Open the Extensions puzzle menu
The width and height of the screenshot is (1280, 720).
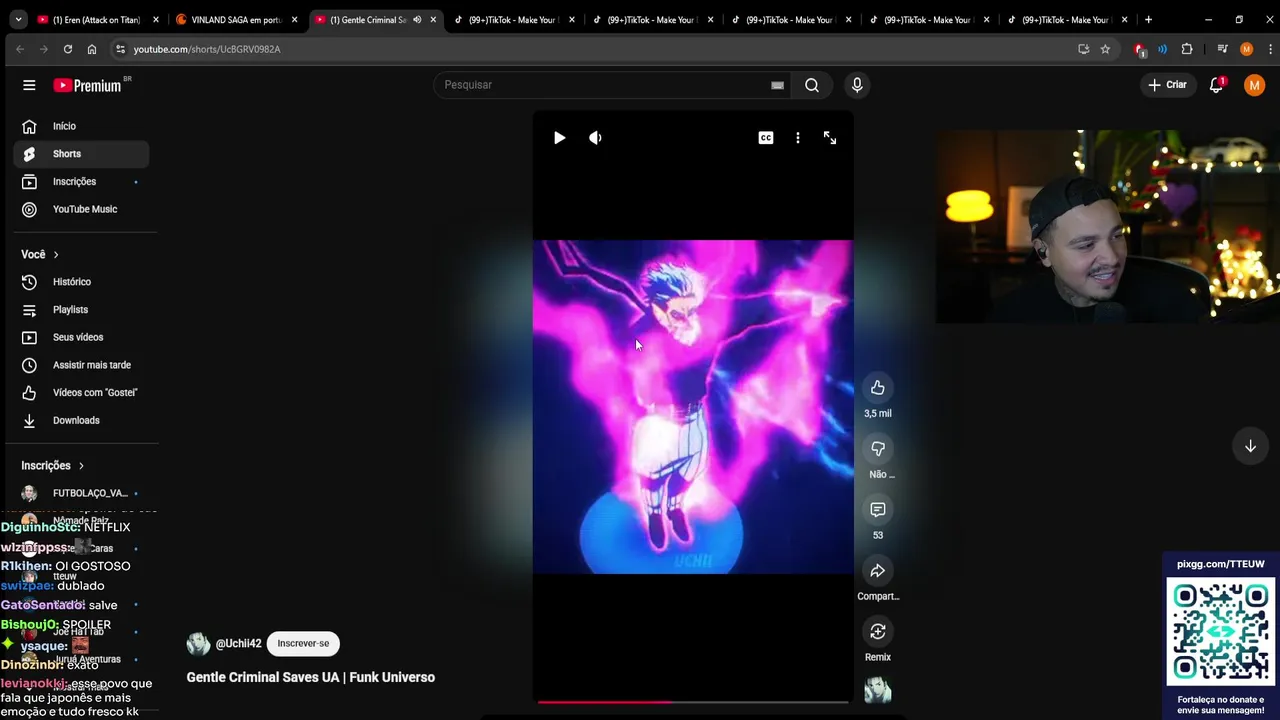pyautogui.click(x=1187, y=49)
